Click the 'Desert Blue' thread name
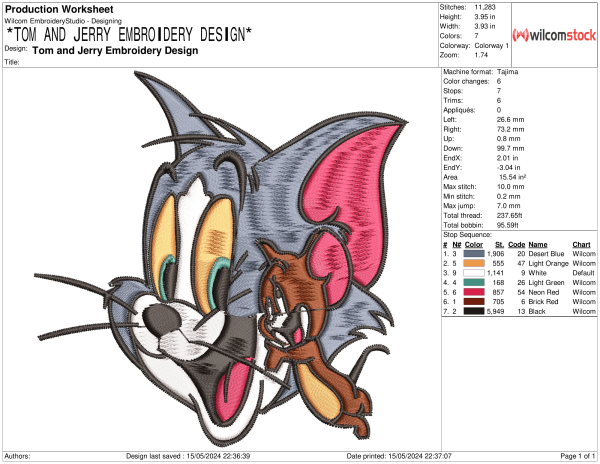 pyautogui.click(x=546, y=254)
